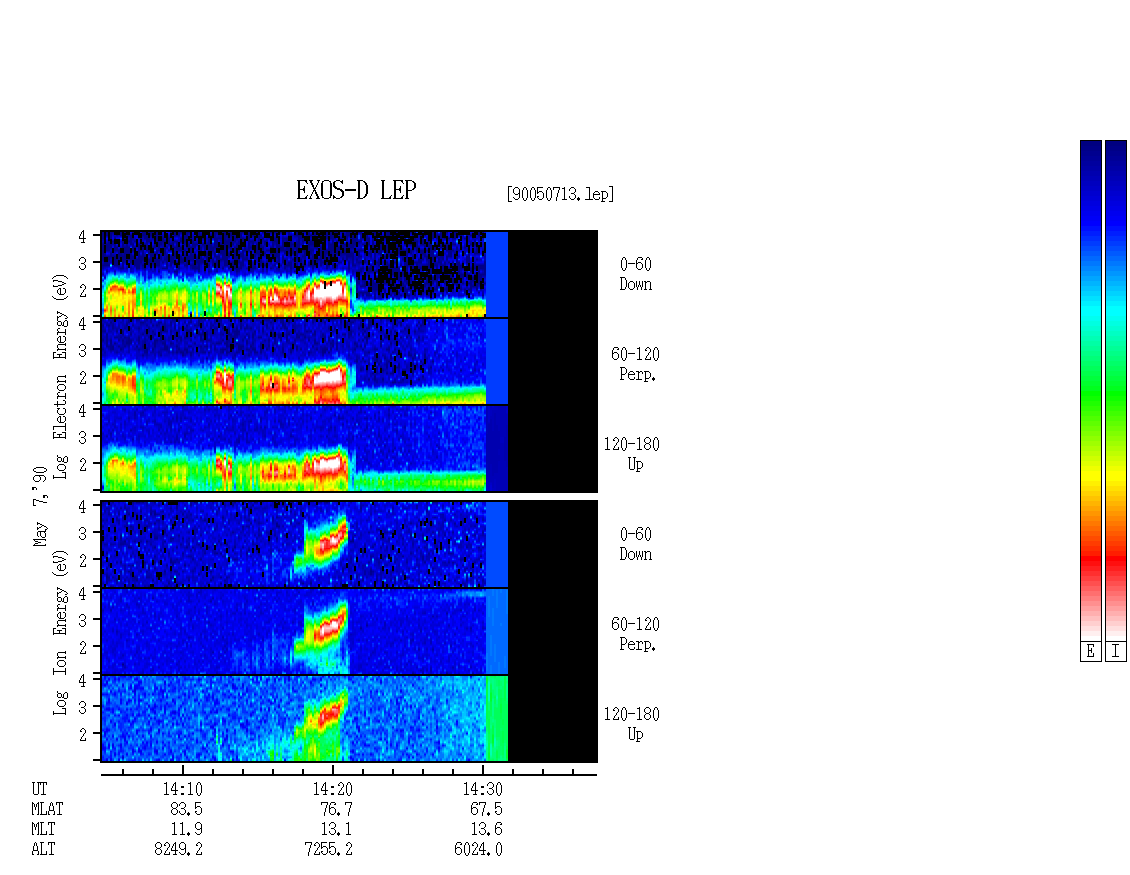Click the ALT row label
Viewport: 1130px width, 875px height.
point(43,850)
